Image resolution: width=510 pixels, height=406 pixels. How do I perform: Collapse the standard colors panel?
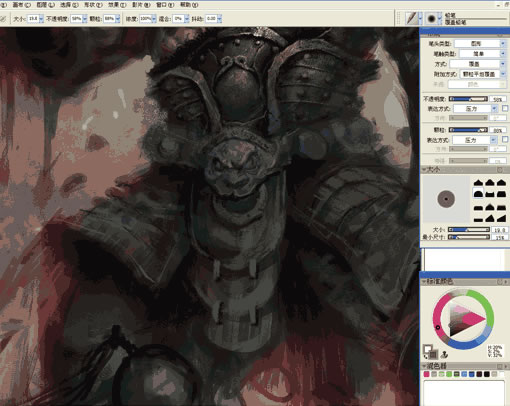pyautogui.click(x=424, y=282)
